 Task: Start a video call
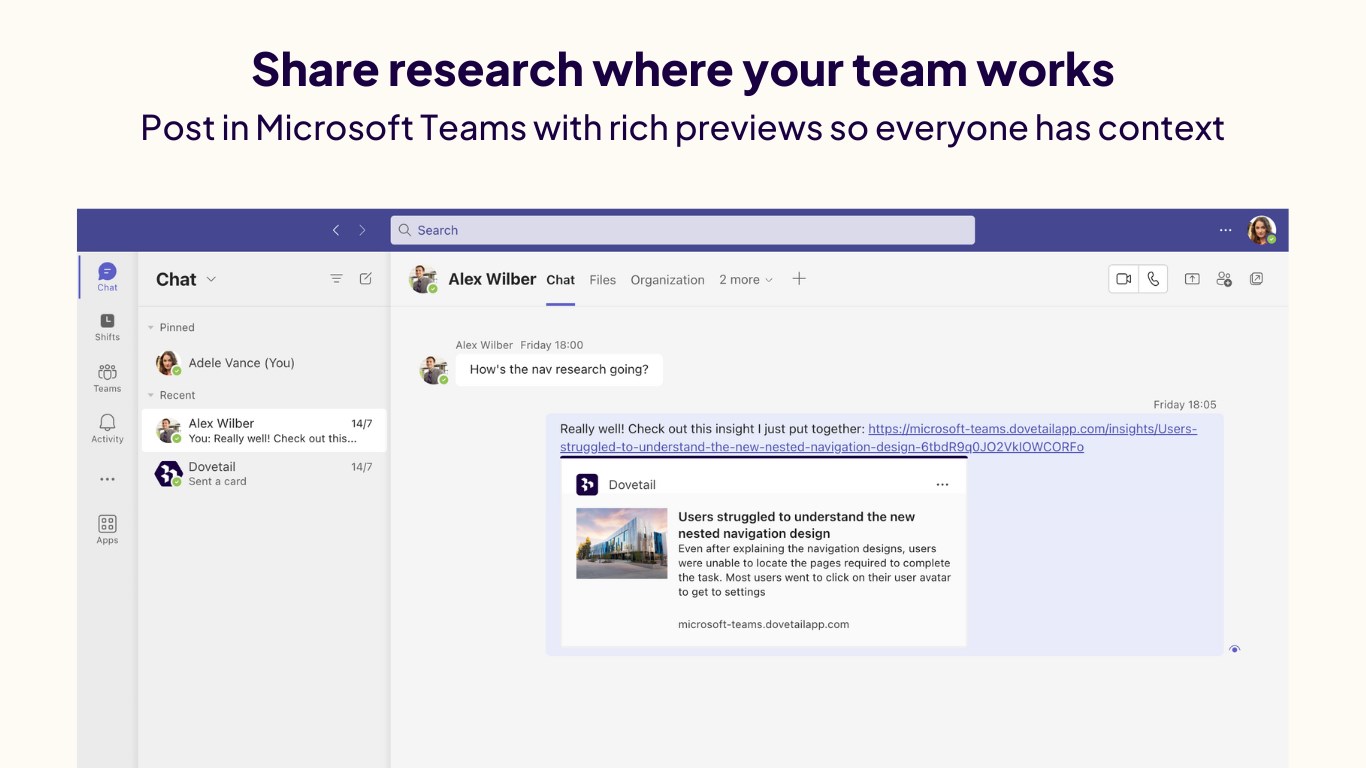[1124, 279]
